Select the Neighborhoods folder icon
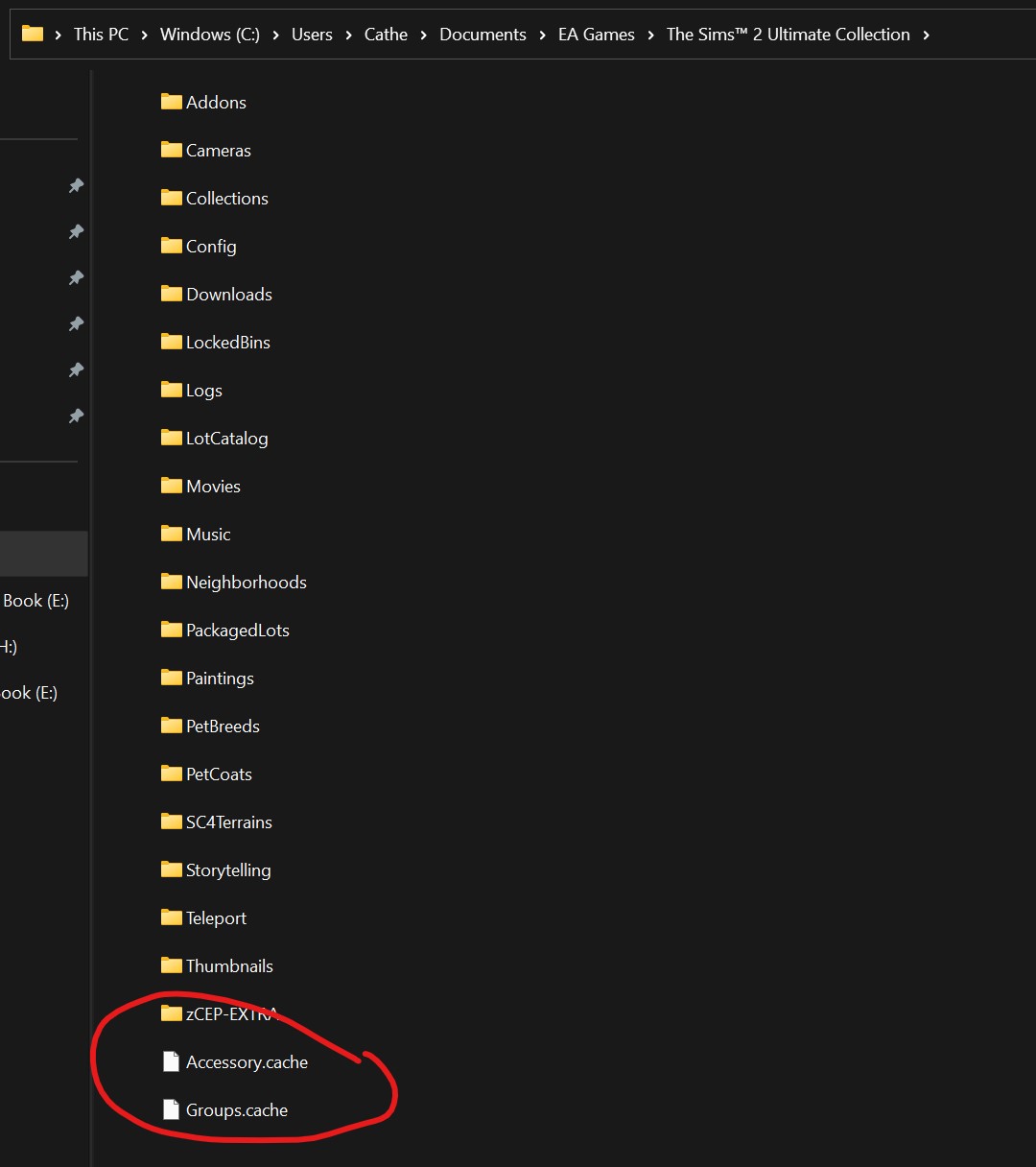Viewport: 1036px width, 1167px height. coord(171,582)
